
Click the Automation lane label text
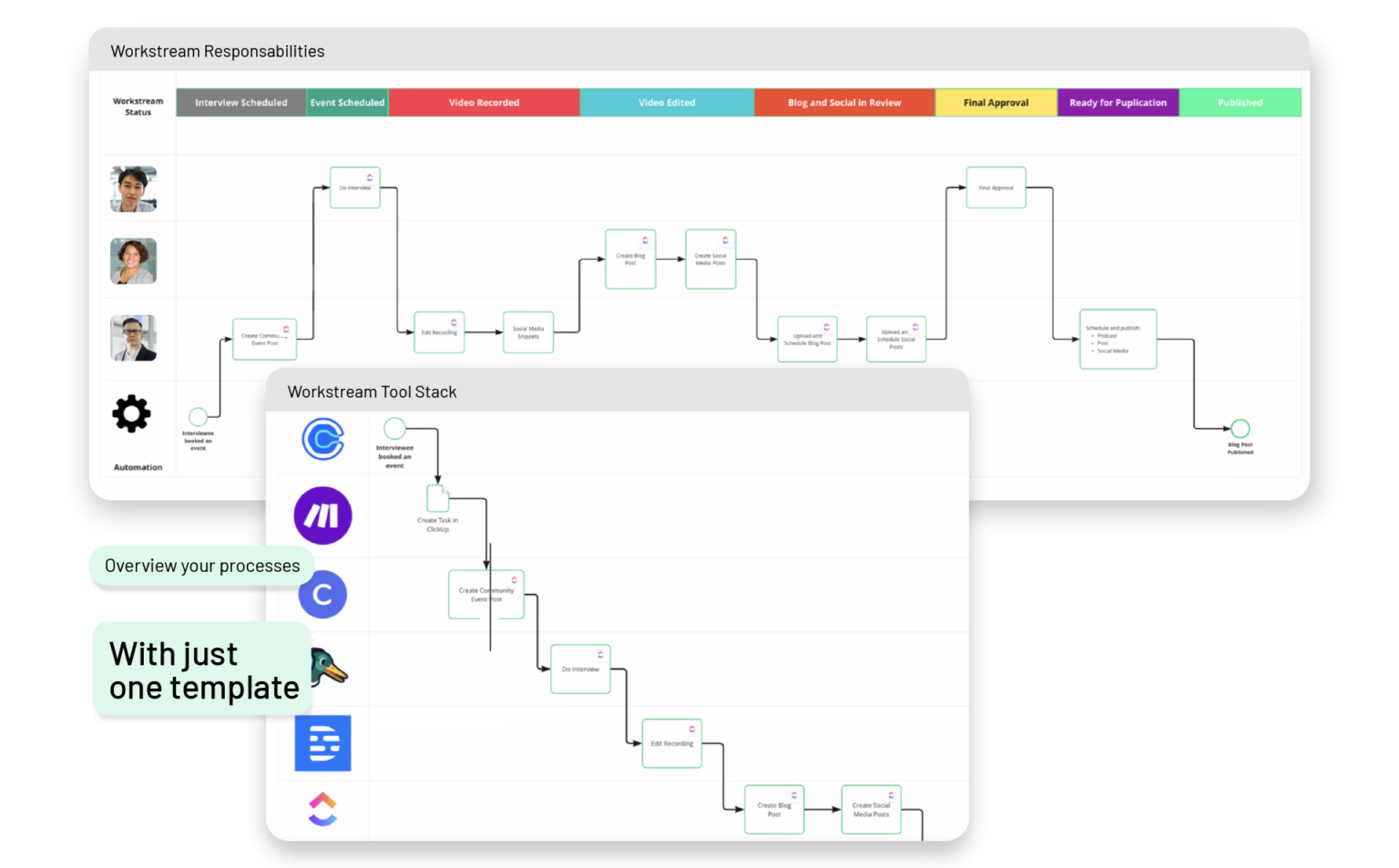pos(138,467)
